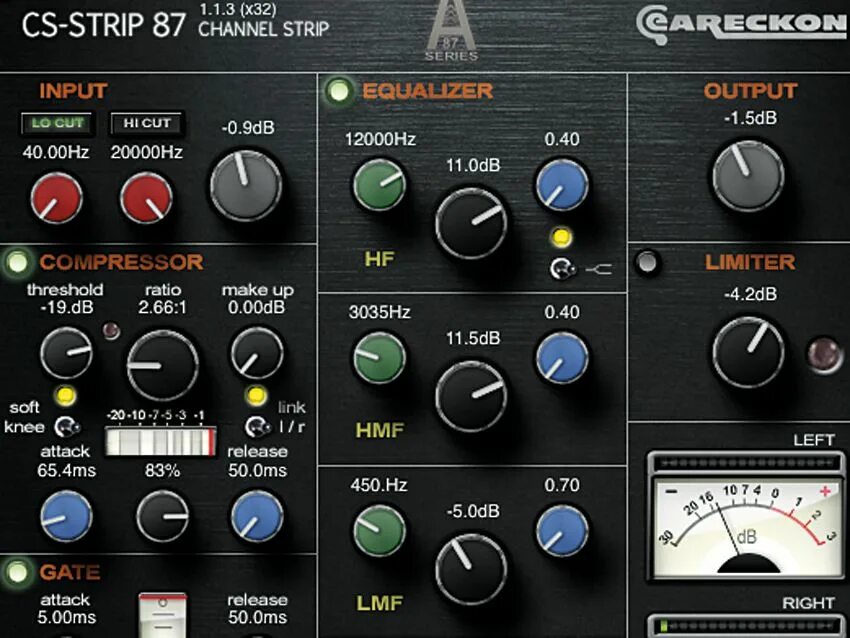This screenshot has width=850, height=638.
Task: Click the limiter -4.2dB value
Action: [x=750, y=294]
